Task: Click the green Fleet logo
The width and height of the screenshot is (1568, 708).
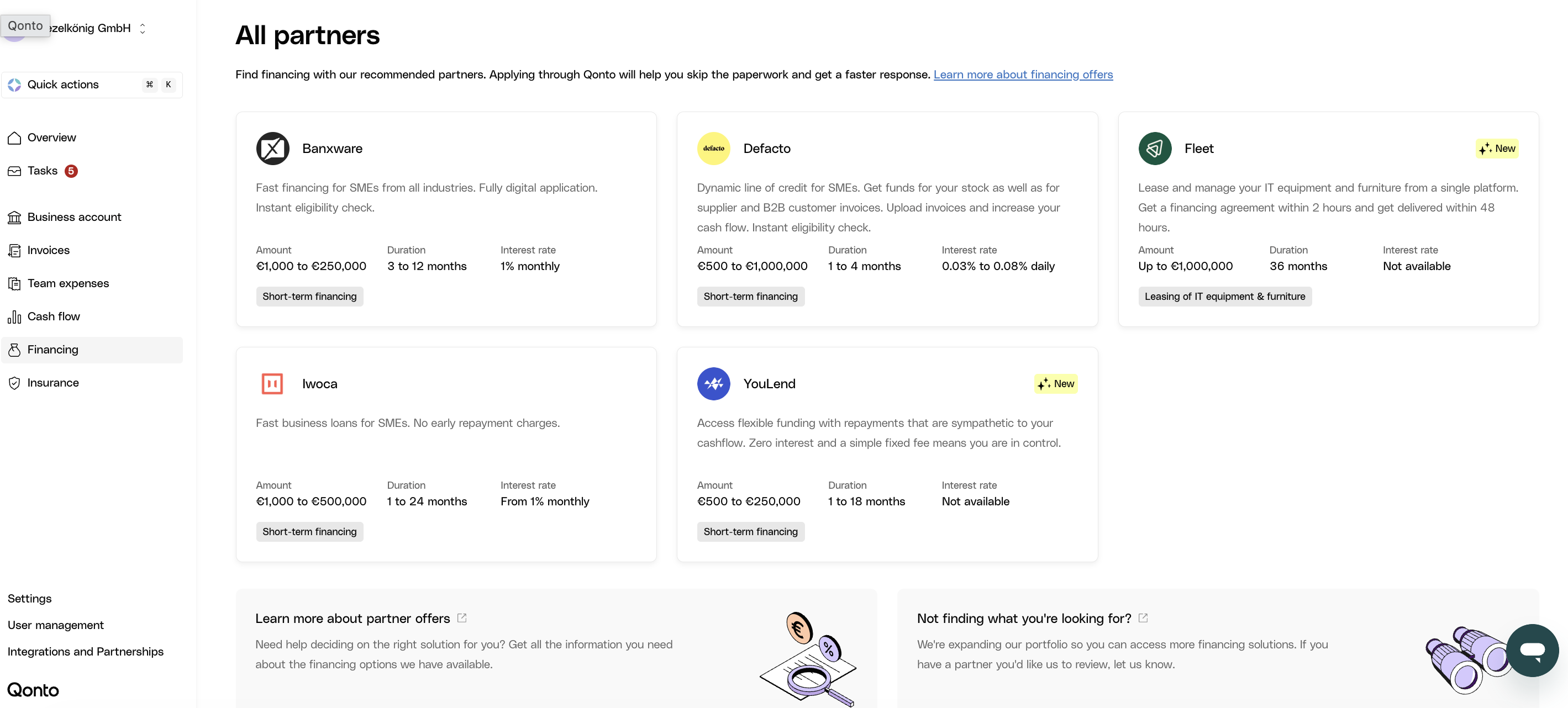Action: pos(1155,149)
